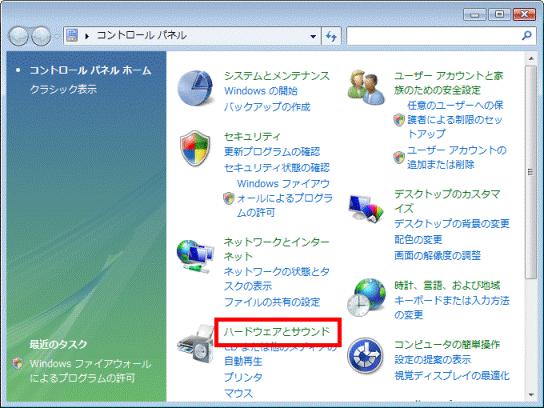Screen dimensions: 544x408
Task: Open the セキュリティ heading
Action: coord(252,137)
